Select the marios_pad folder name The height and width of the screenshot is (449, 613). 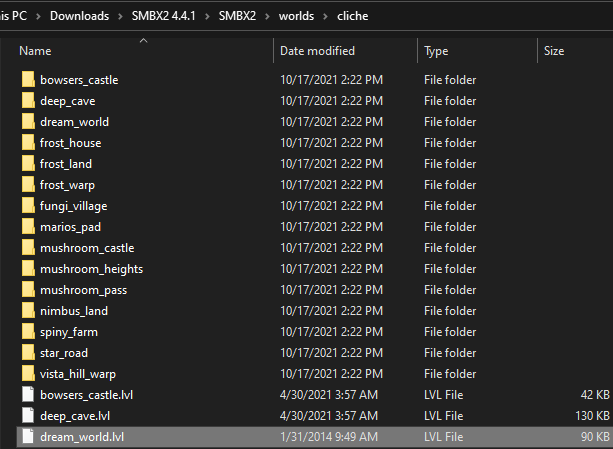click(70, 227)
